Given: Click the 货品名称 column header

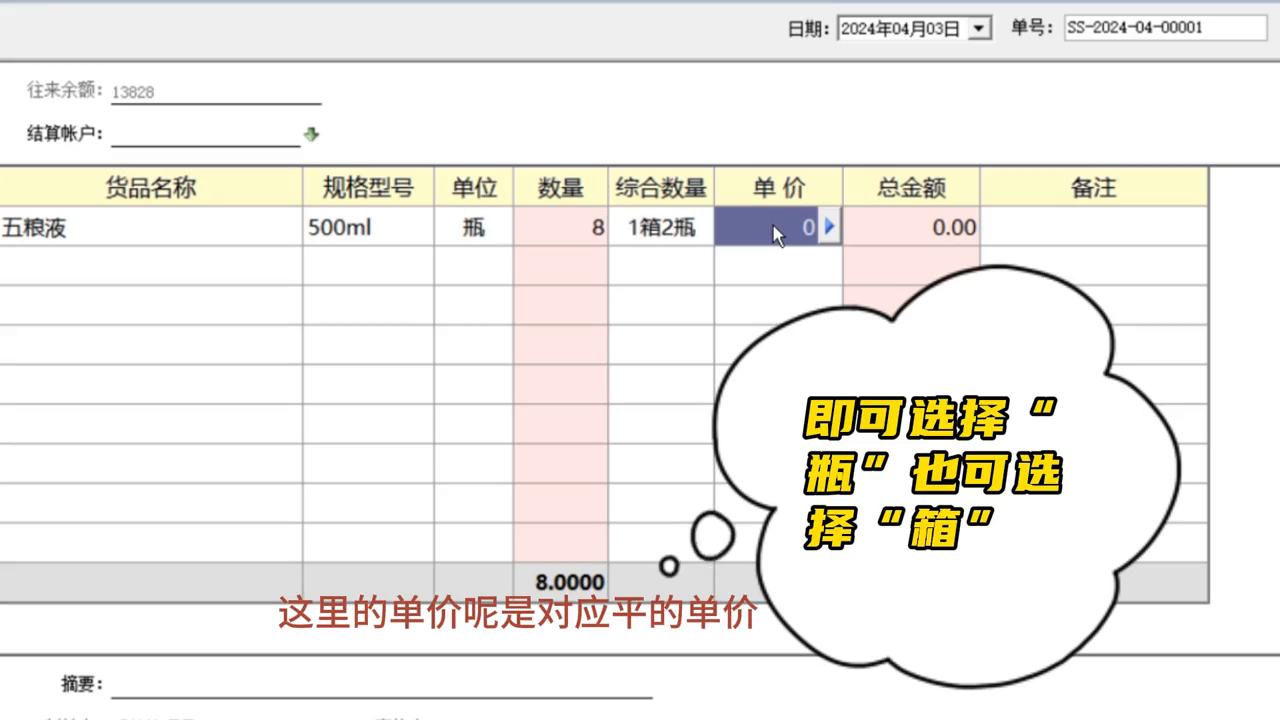Looking at the screenshot, I should pos(151,187).
